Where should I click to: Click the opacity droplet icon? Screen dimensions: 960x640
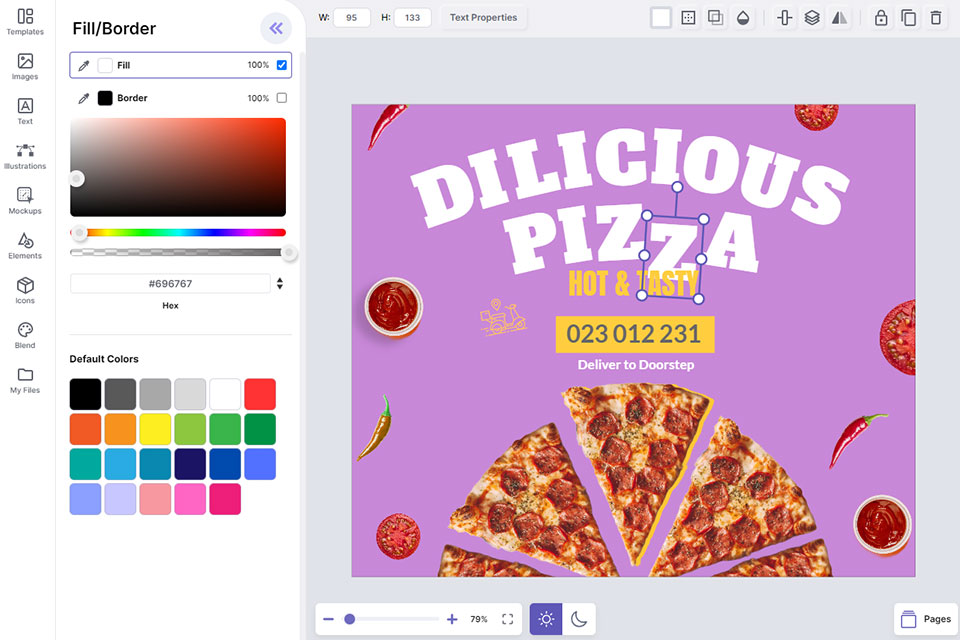743,18
